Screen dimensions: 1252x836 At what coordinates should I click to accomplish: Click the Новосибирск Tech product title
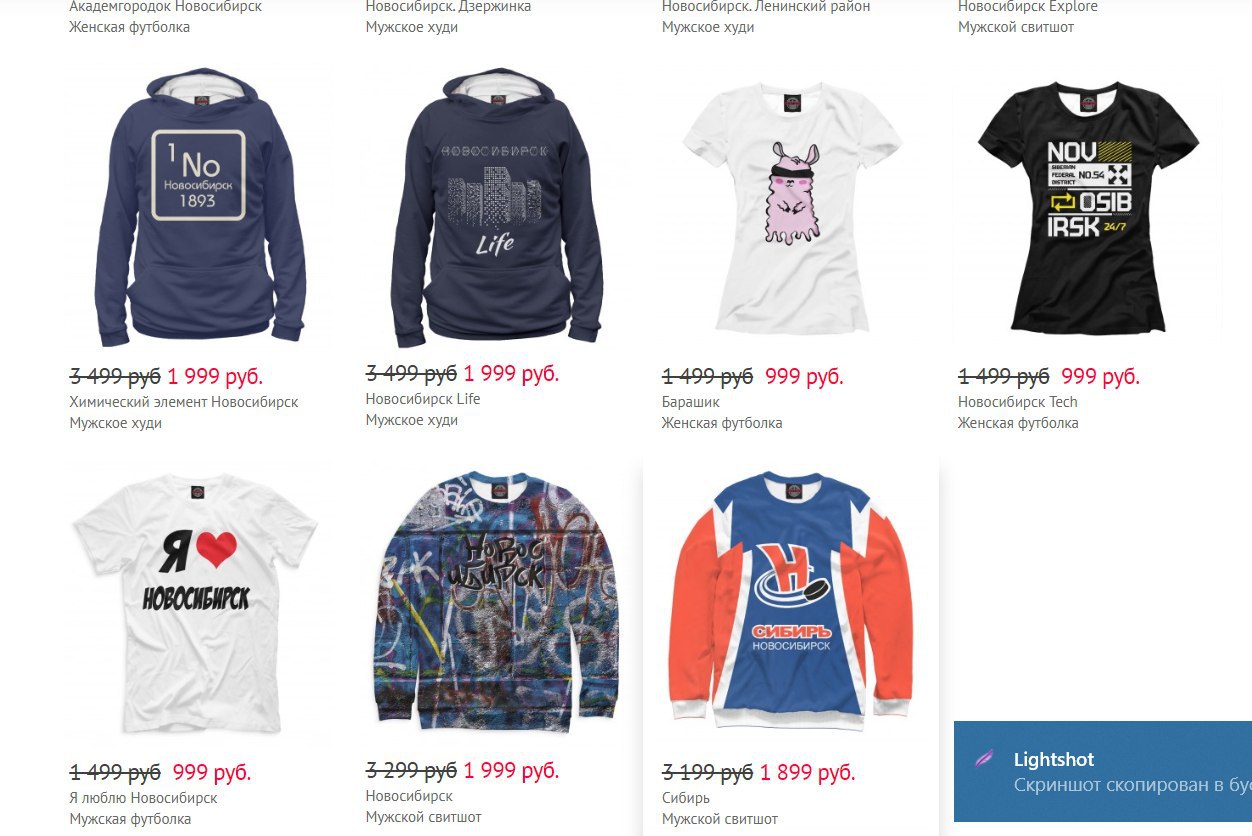pyautogui.click(x=1018, y=402)
